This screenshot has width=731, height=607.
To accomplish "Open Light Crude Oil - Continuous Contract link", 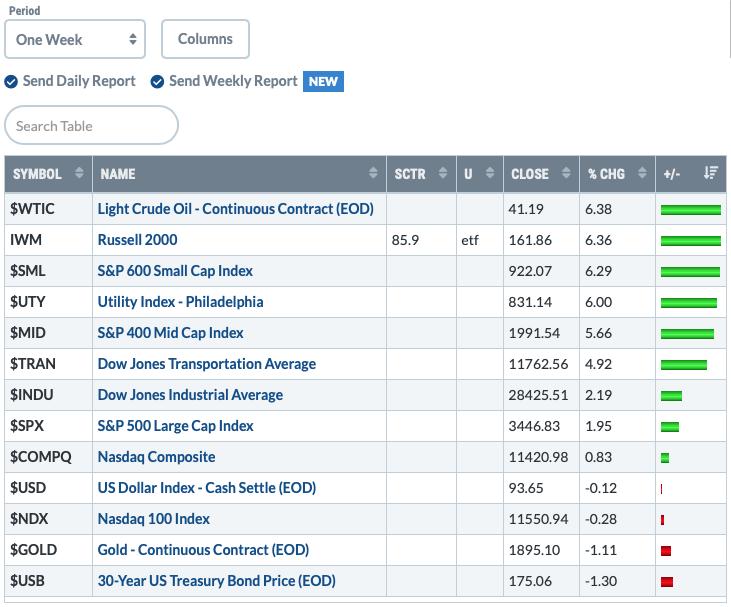I will tap(235, 209).
